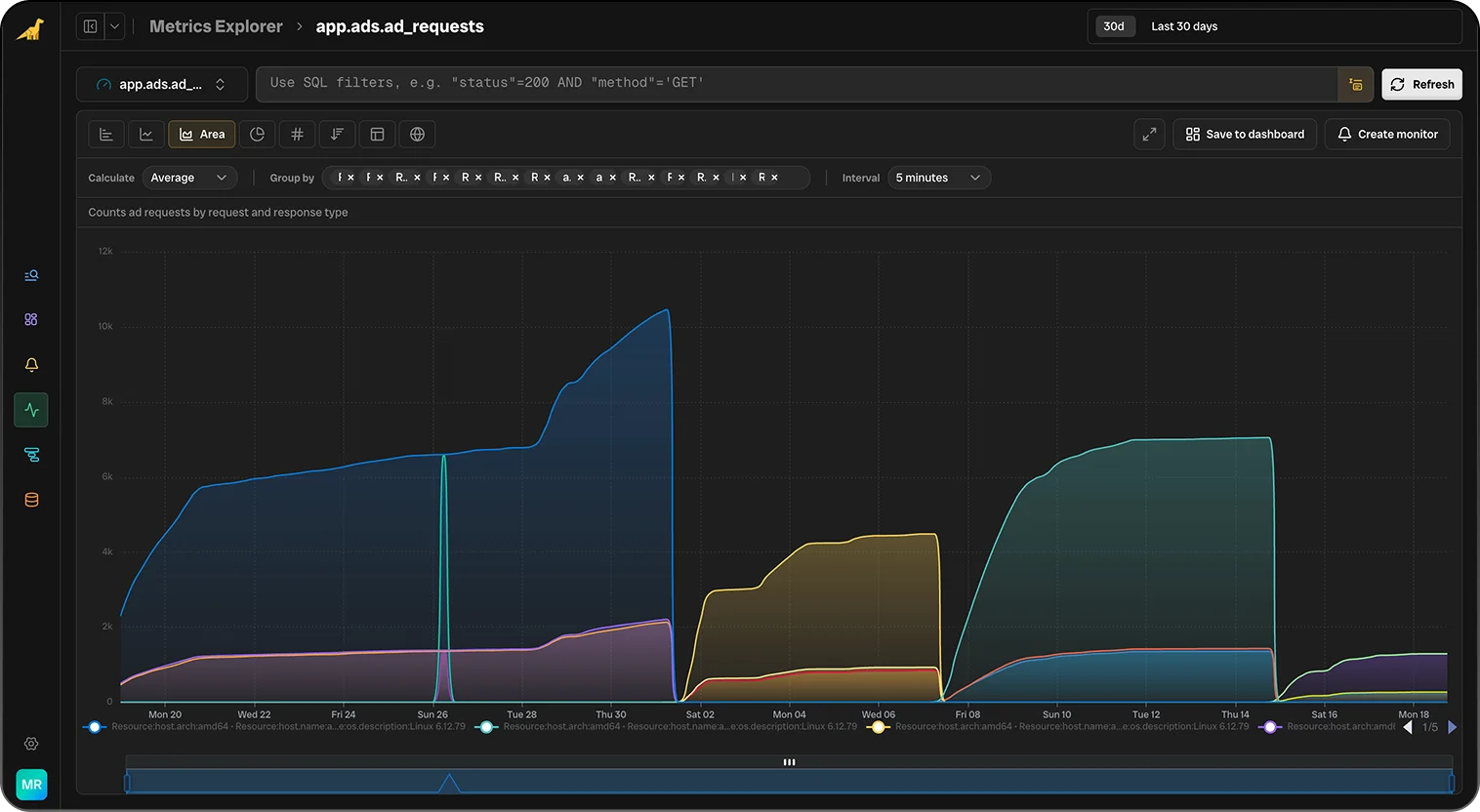Screen dimensions: 1480x812
Task: Click the left handle of range slider
Action: 126,782
